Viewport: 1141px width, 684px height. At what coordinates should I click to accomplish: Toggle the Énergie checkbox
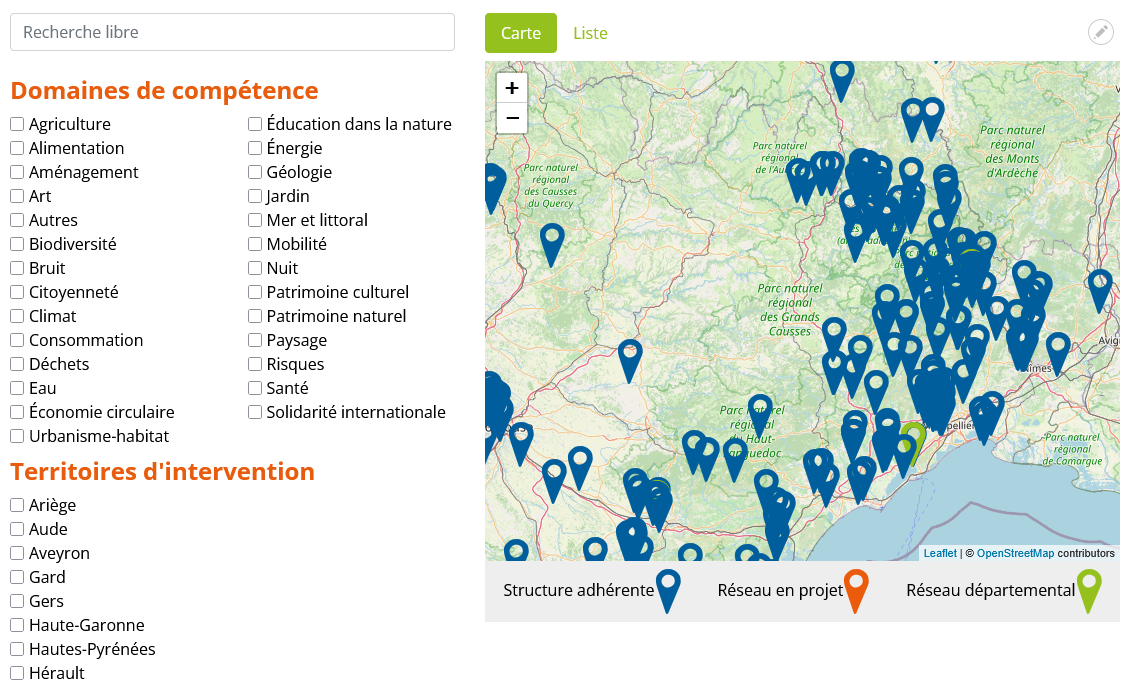coord(255,148)
